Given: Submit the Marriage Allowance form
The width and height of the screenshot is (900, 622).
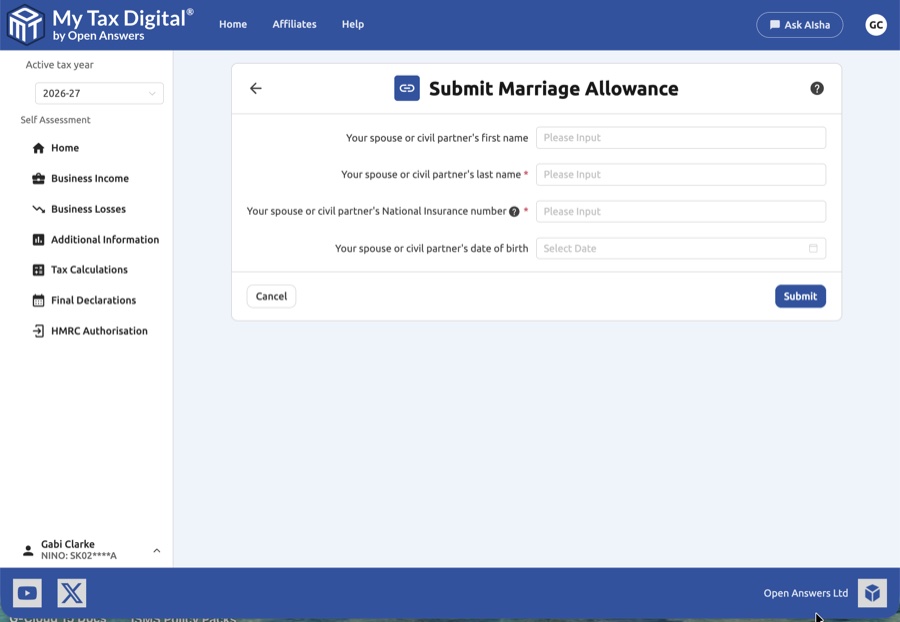Looking at the screenshot, I should pos(800,296).
